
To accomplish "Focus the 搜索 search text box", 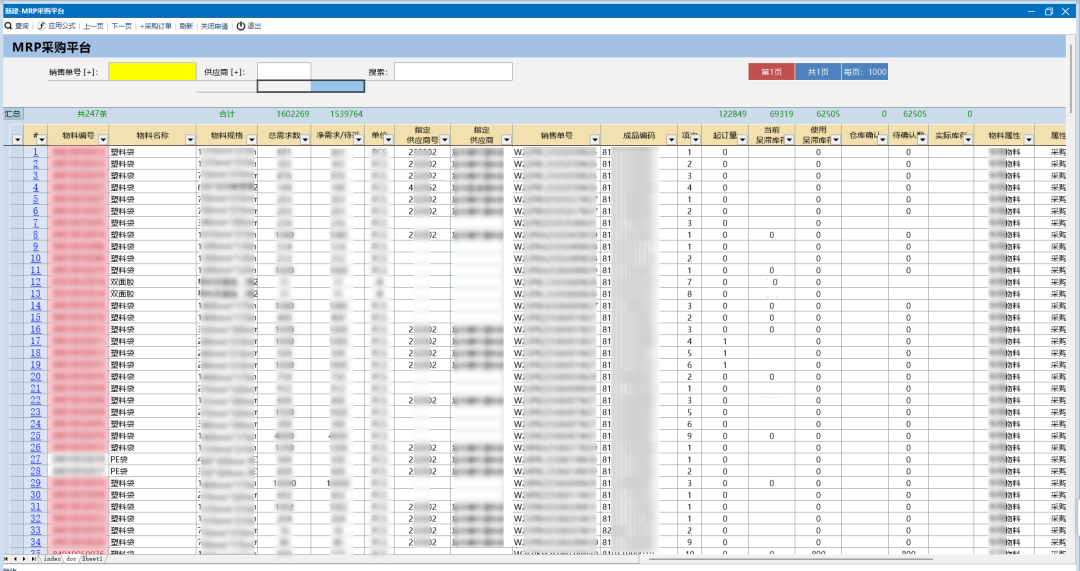I will [x=453, y=72].
